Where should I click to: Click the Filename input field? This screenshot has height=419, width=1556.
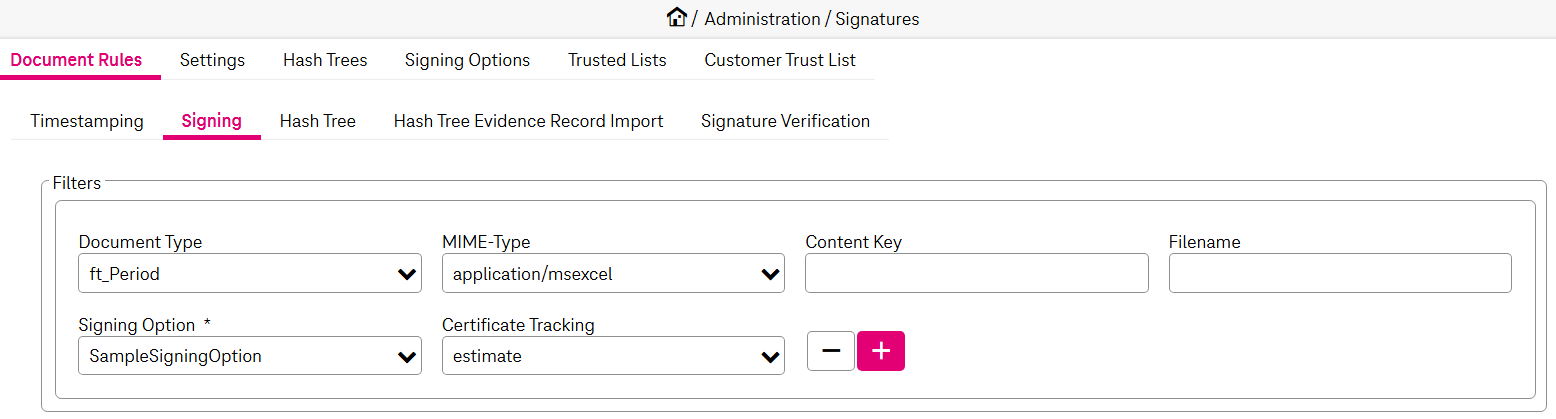click(x=1340, y=273)
